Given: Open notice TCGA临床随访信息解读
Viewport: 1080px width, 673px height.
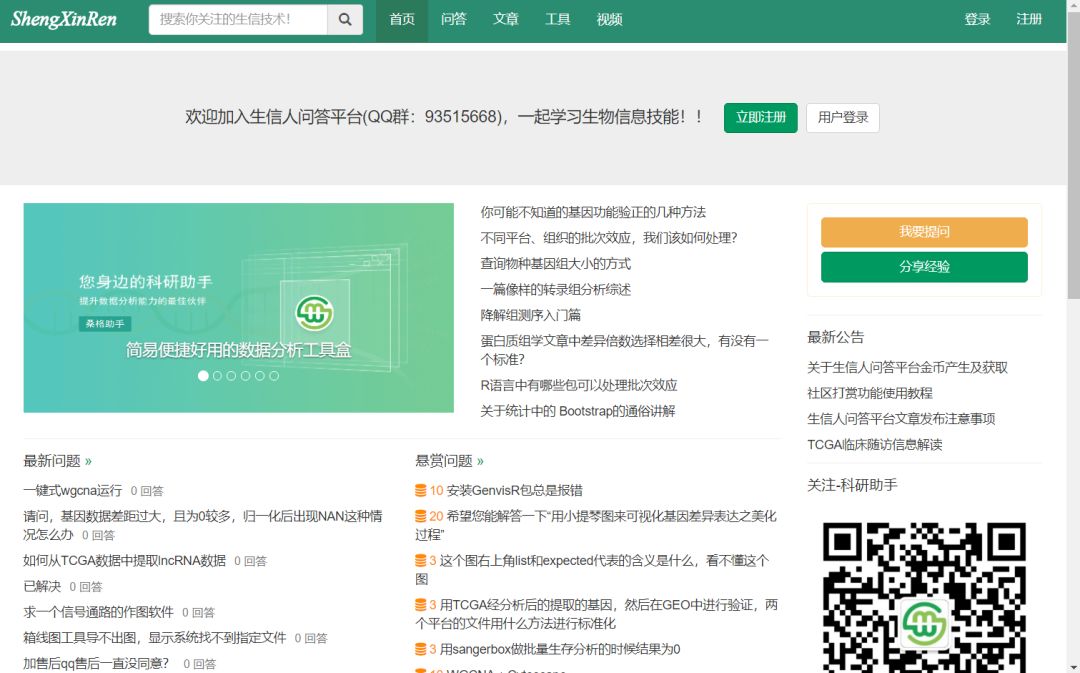Looking at the screenshot, I should (x=875, y=445).
